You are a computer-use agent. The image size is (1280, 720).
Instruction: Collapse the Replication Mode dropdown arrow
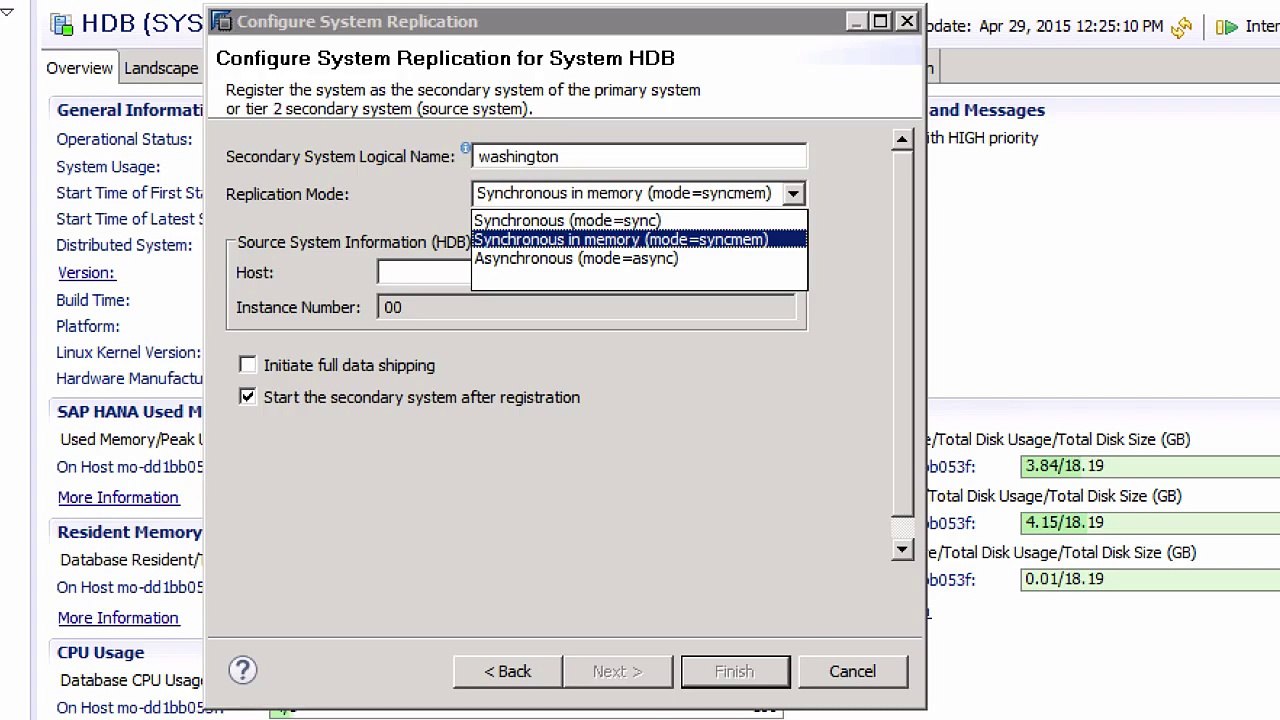(x=793, y=194)
